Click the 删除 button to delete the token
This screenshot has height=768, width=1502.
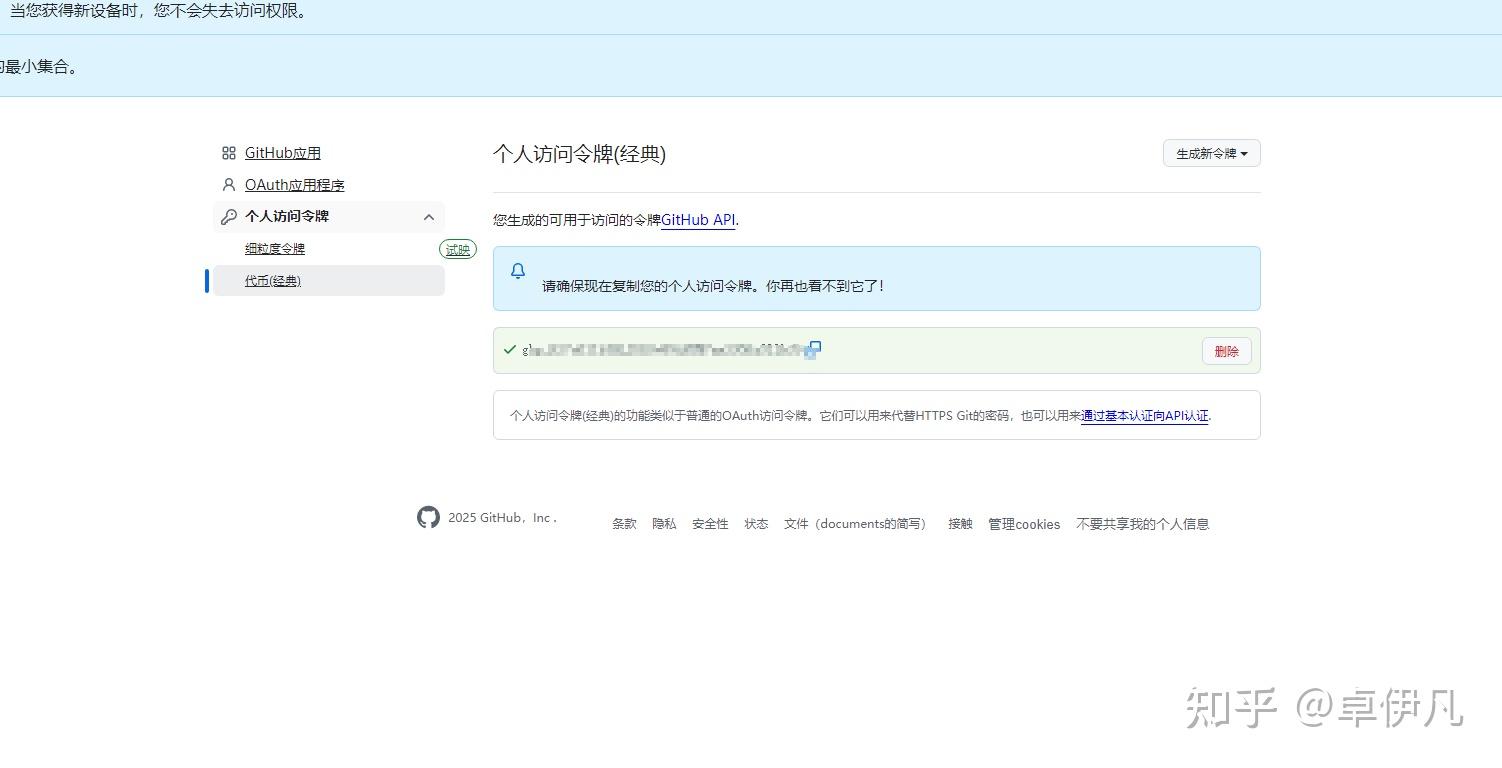click(1226, 351)
